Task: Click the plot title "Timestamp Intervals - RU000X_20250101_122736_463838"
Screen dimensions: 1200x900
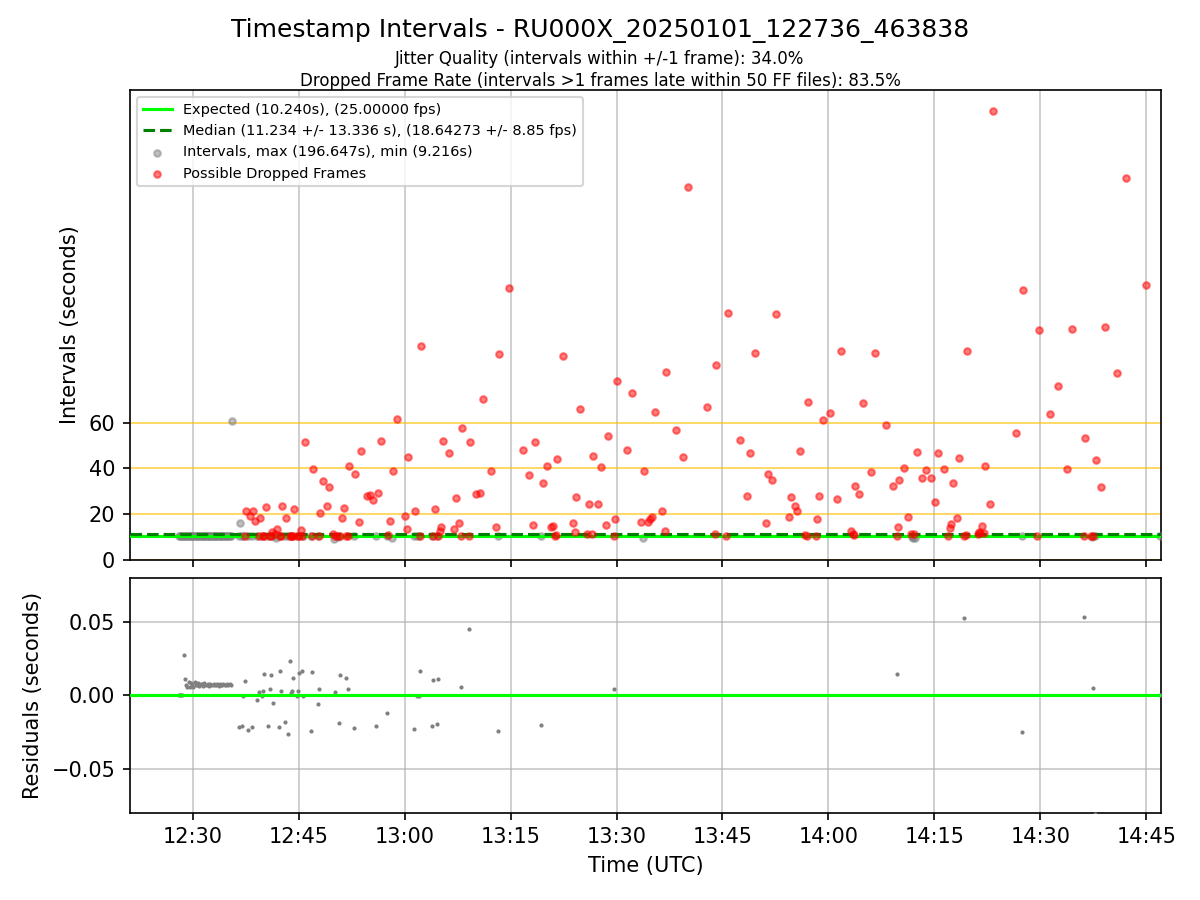Action: [600, 29]
